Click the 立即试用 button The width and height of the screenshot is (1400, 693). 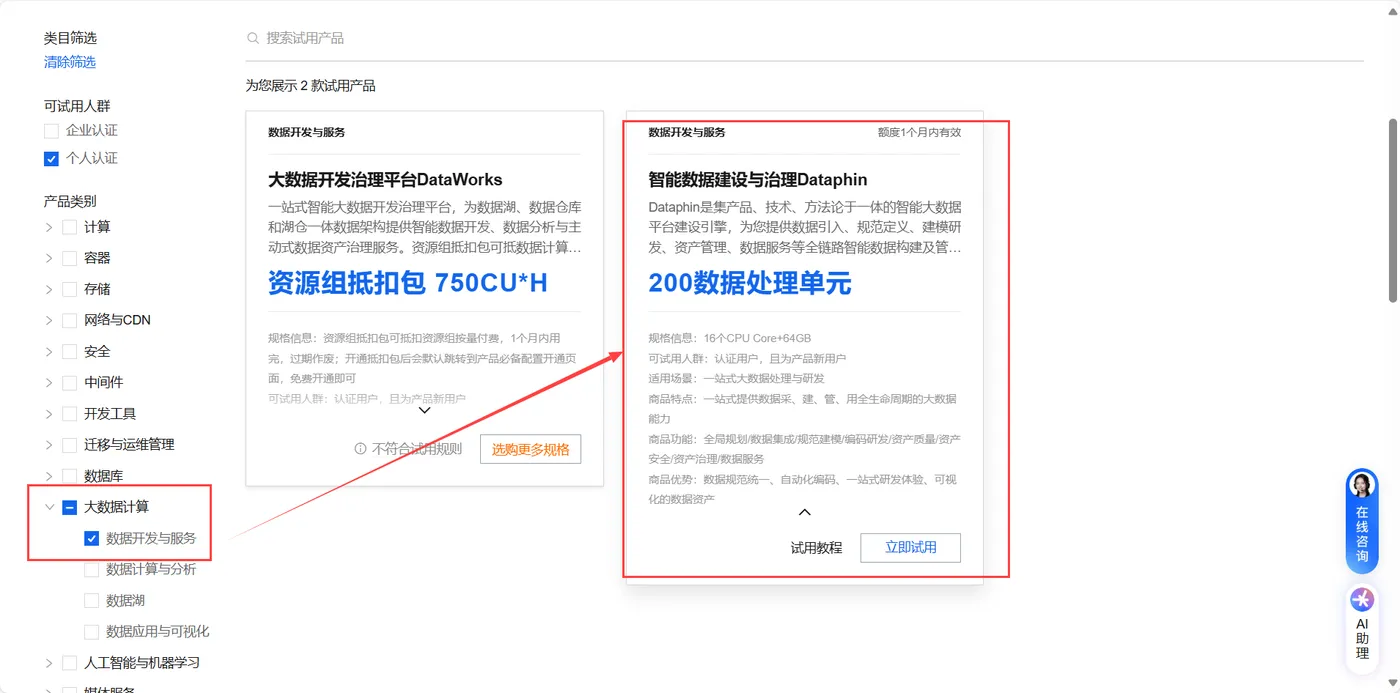pos(910,548)
